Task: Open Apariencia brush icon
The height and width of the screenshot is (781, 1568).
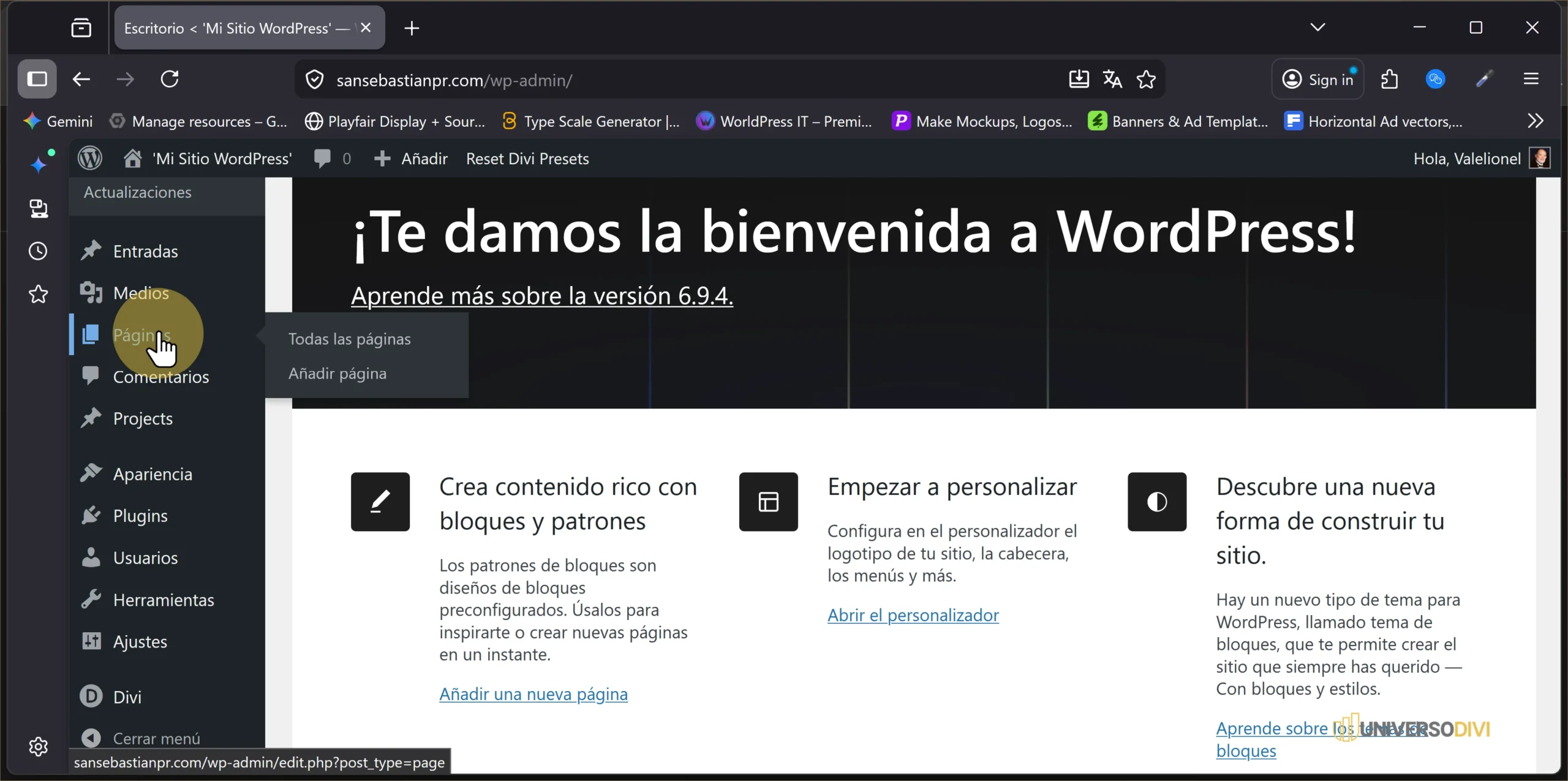Action: click(91, 473)
